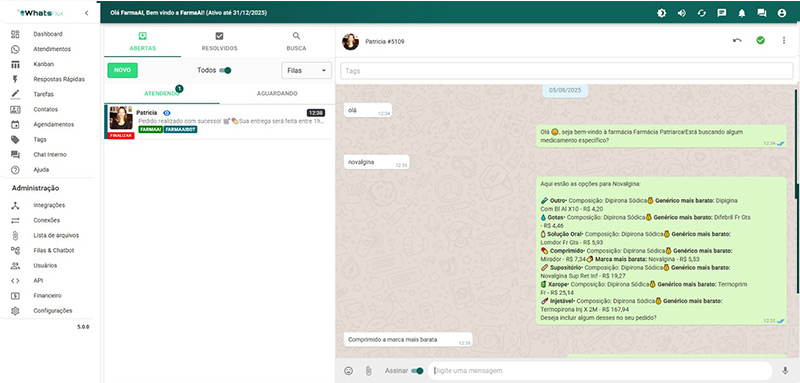Open the emoji picker icon
Image resolution: width=800 pixels, height=383 pixels.
point(348,371)
